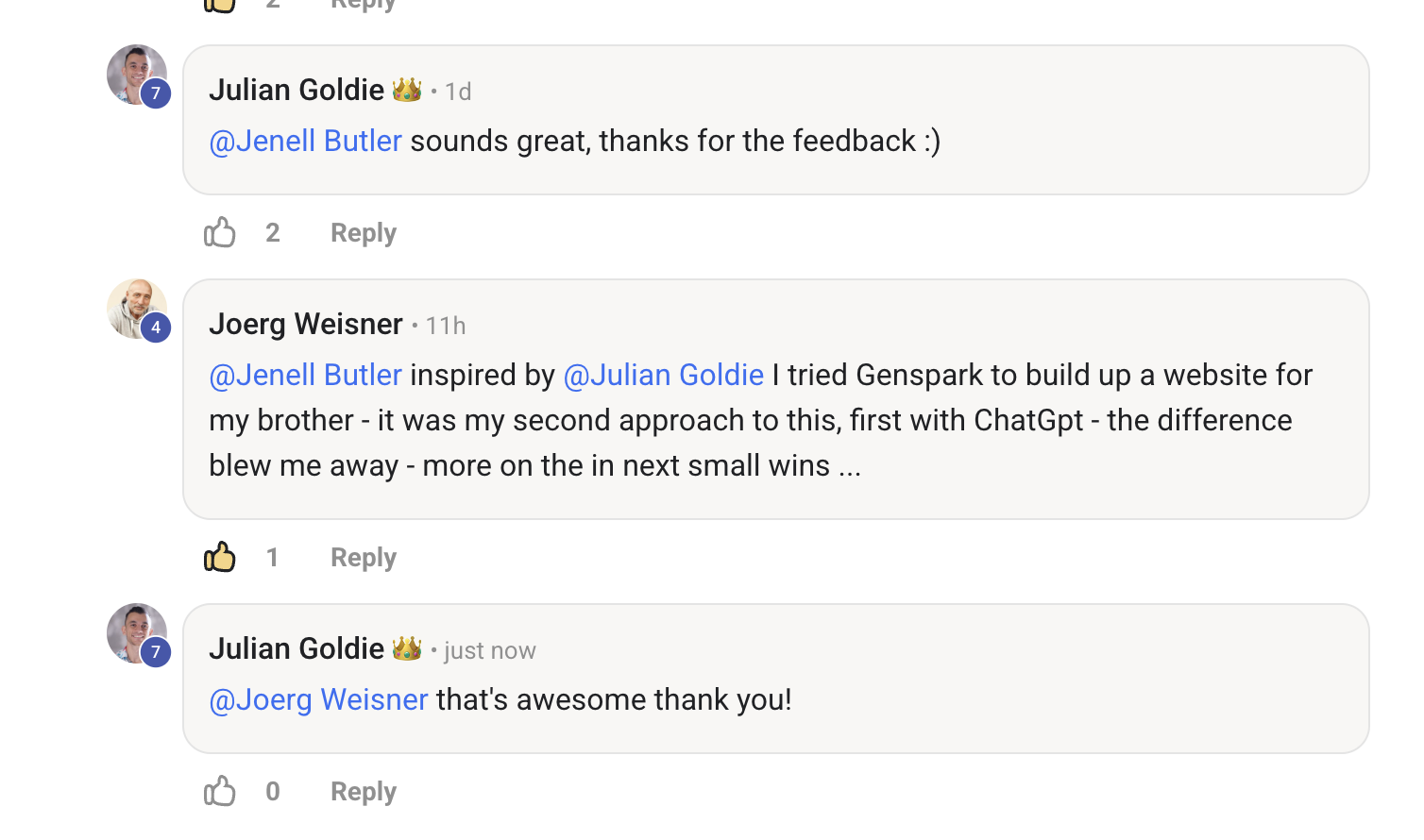Like Julian Goldie's "that's awesome" comment
This screenshot has width=1424, height=840.
coord(220,791)
